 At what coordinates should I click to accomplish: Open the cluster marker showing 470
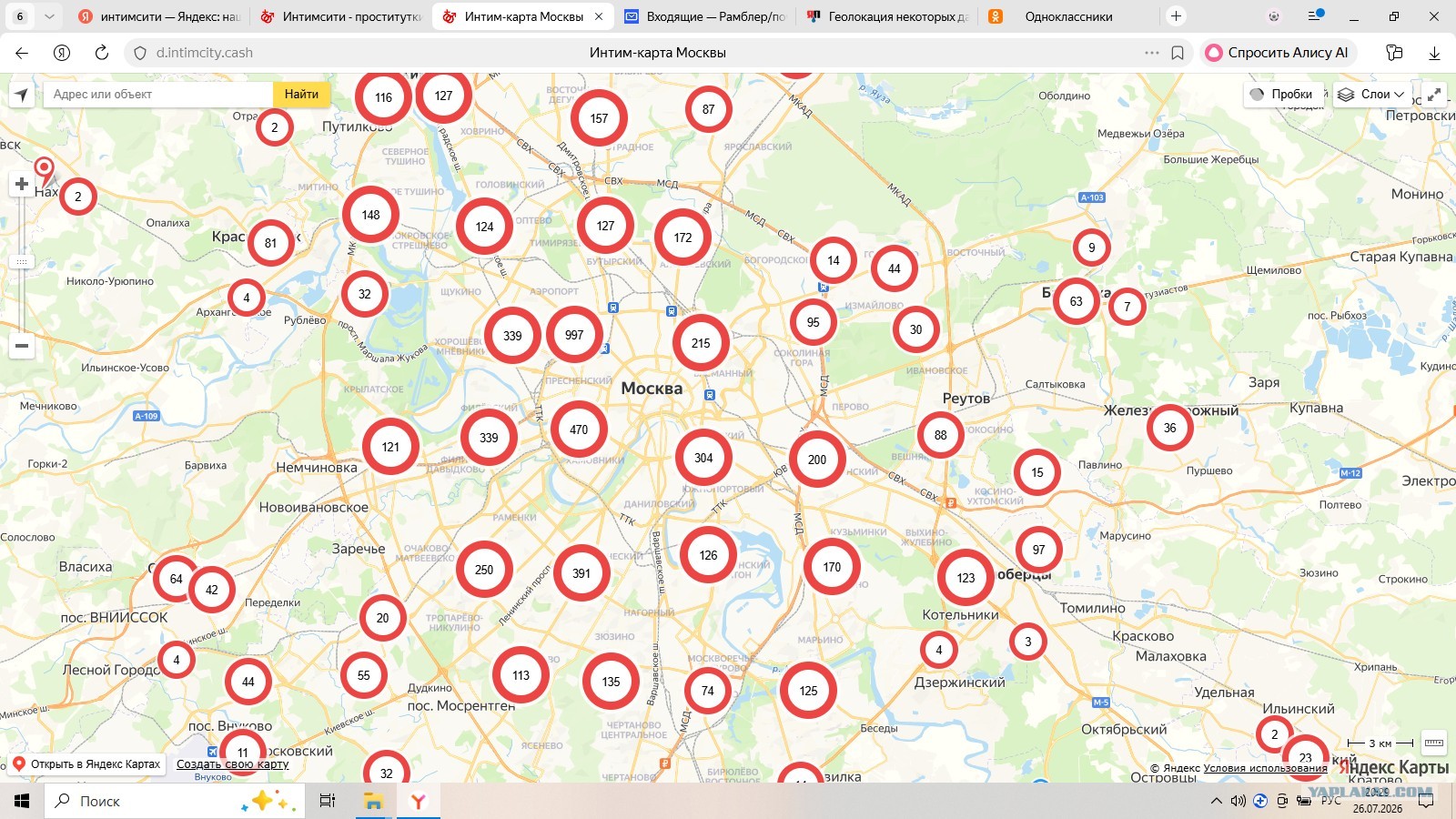[579, 430]
